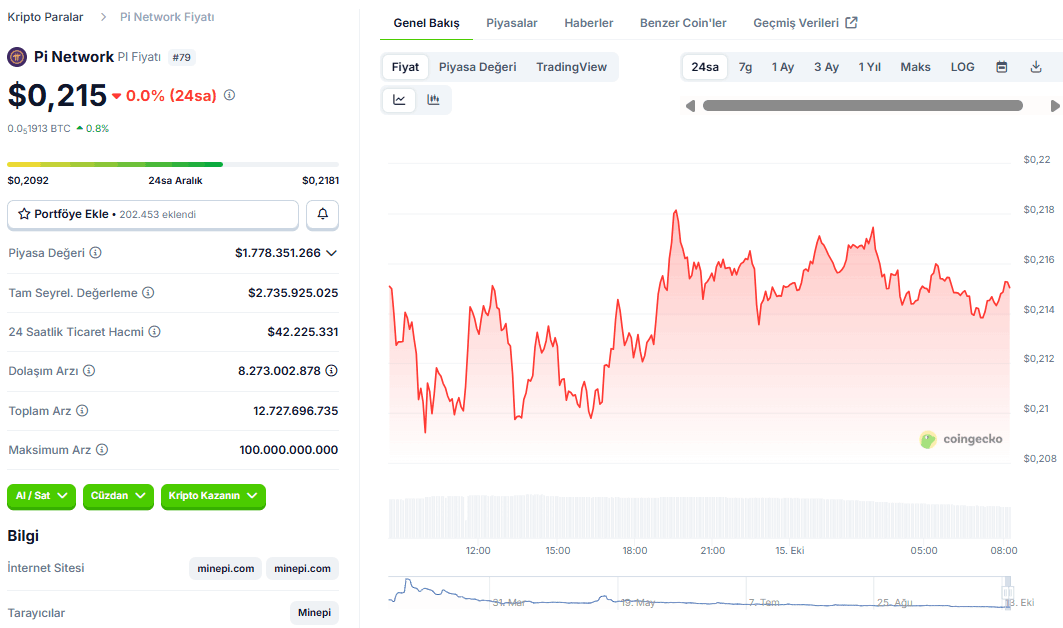1063x628 pixels.
Task: Open first minepi.com website link
Action: tap(225, 568)
